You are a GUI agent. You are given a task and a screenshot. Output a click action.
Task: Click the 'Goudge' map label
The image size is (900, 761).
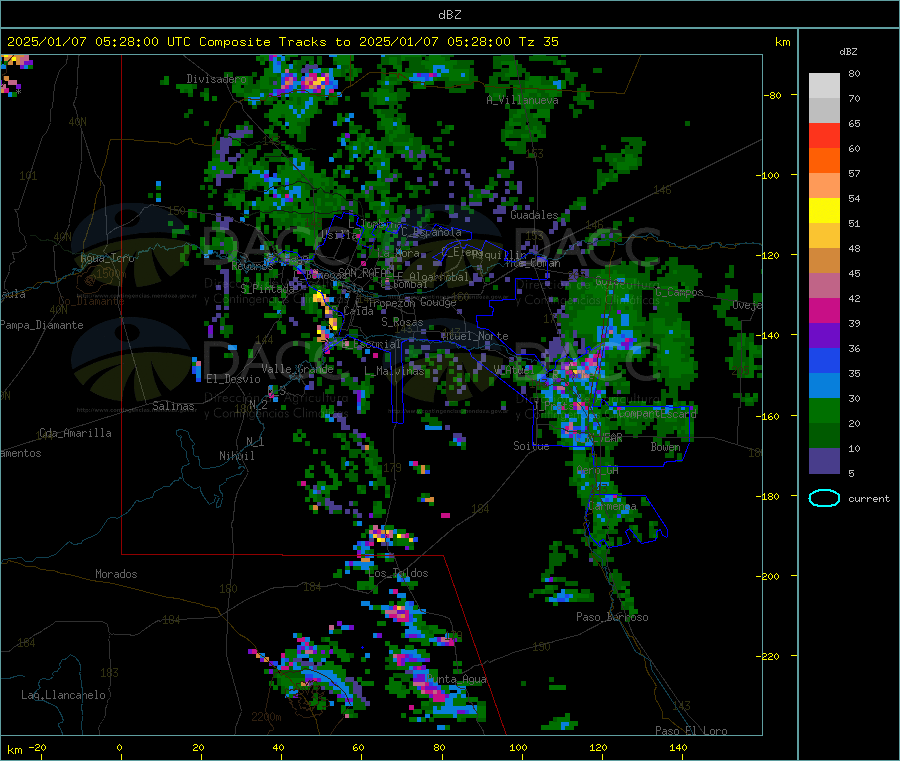438,302
